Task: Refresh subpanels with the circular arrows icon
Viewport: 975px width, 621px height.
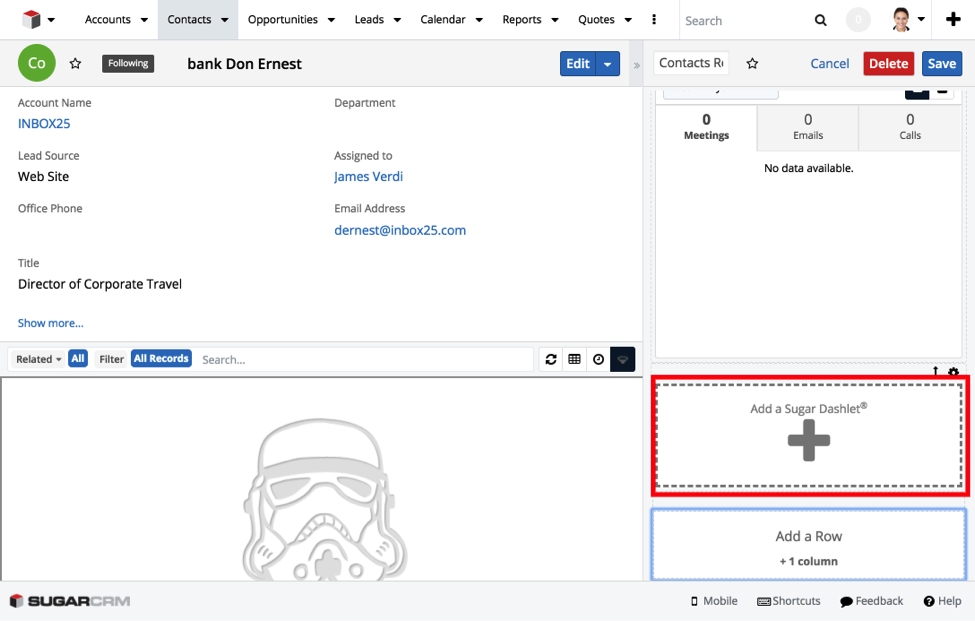Action: tap(551, 359)
